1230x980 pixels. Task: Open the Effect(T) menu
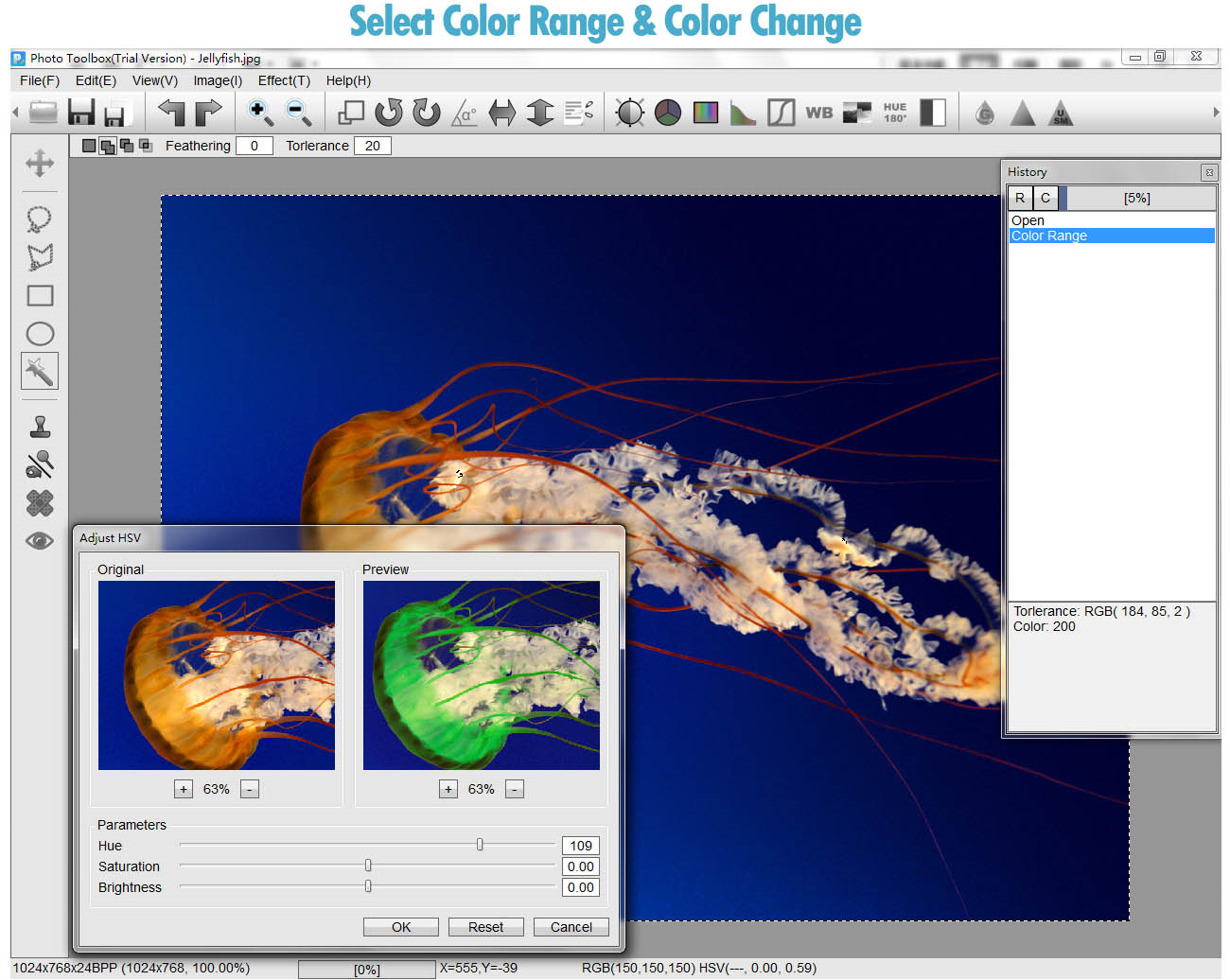[x=284, y=80]
